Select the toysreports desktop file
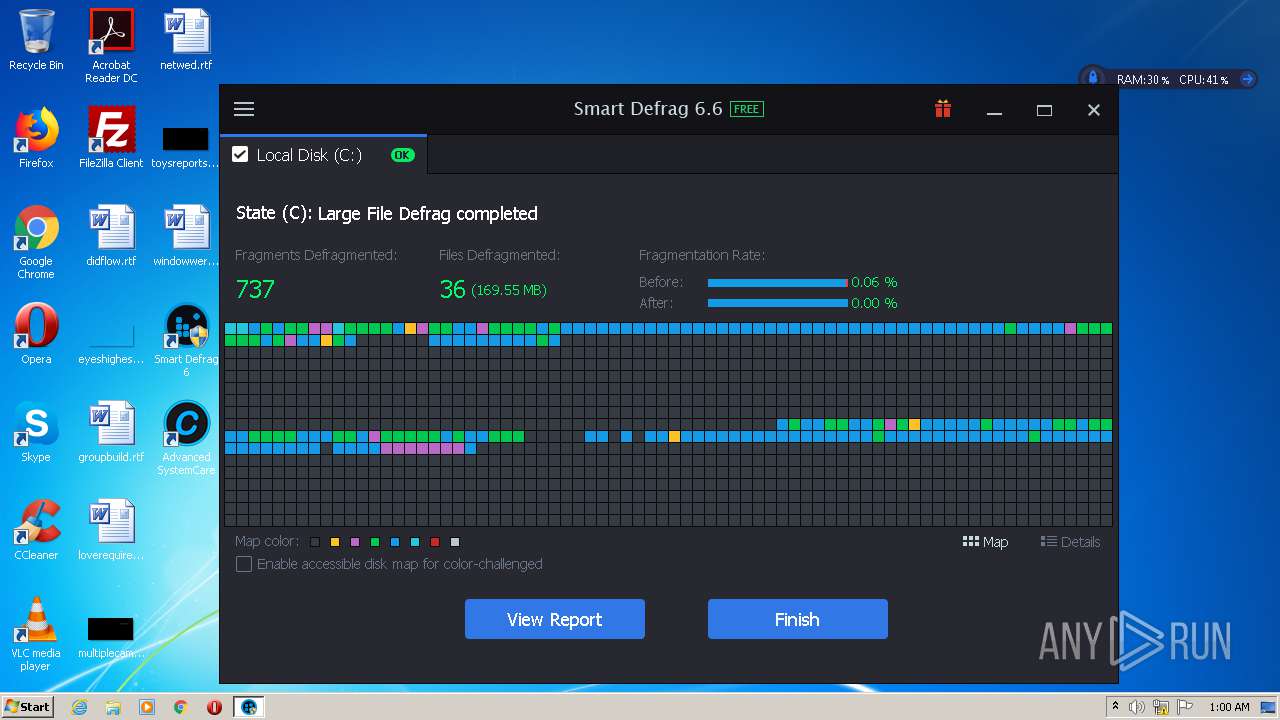Viewport: 1280px width, 720px height. pyautogui.click(x=186, y=145)
